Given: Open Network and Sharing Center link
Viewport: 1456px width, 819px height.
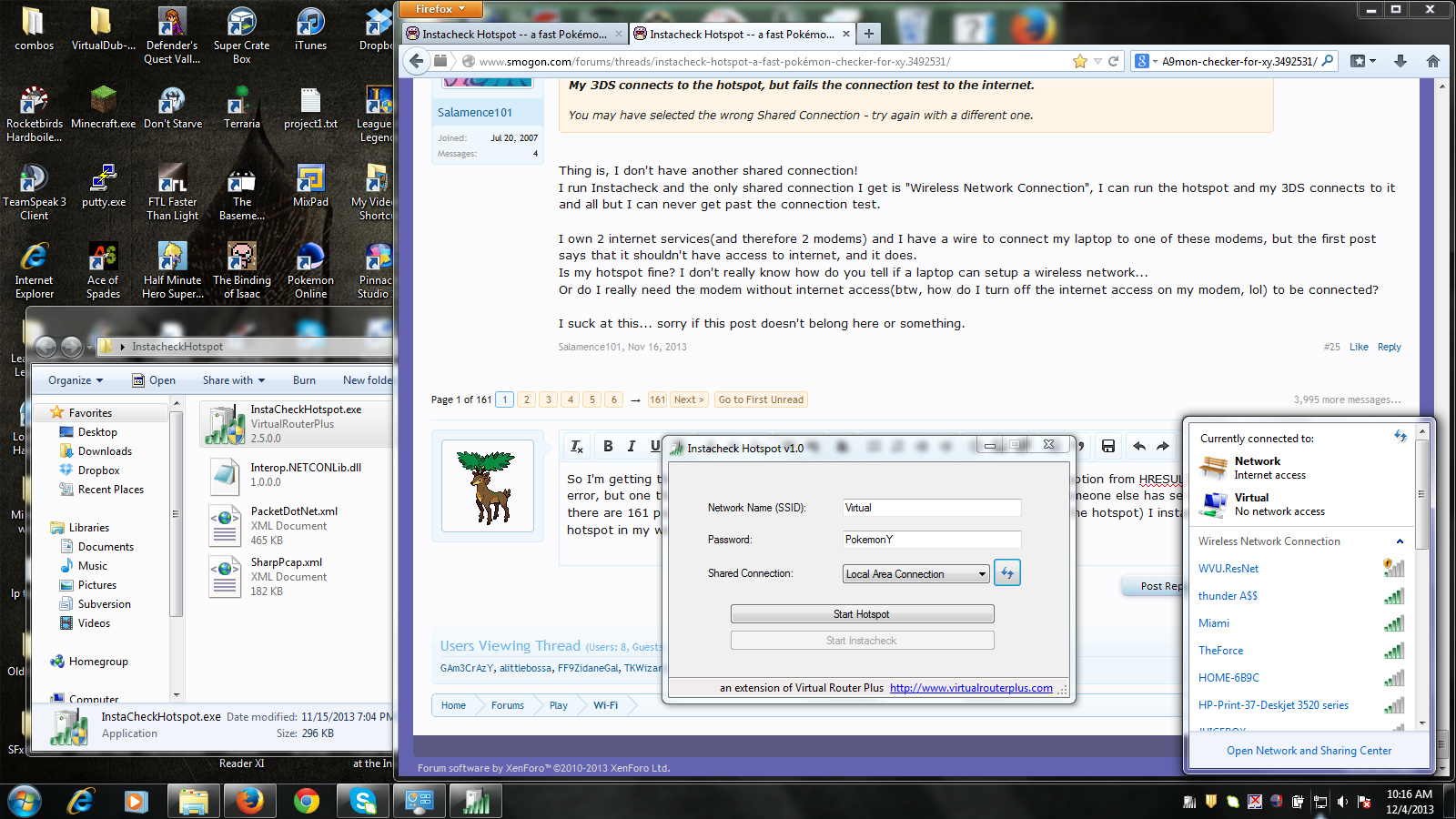Looking at the screenshot, I should (1309, 751).
